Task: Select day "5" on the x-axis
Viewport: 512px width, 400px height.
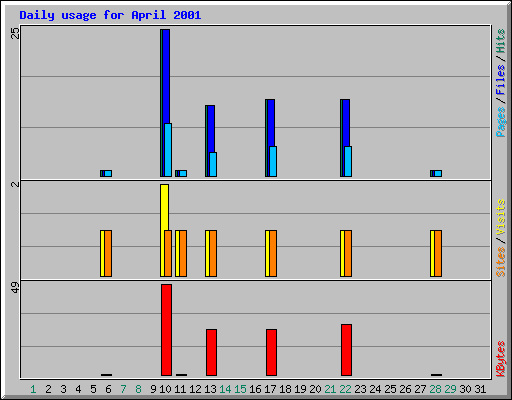Action: tap(93, 389)
